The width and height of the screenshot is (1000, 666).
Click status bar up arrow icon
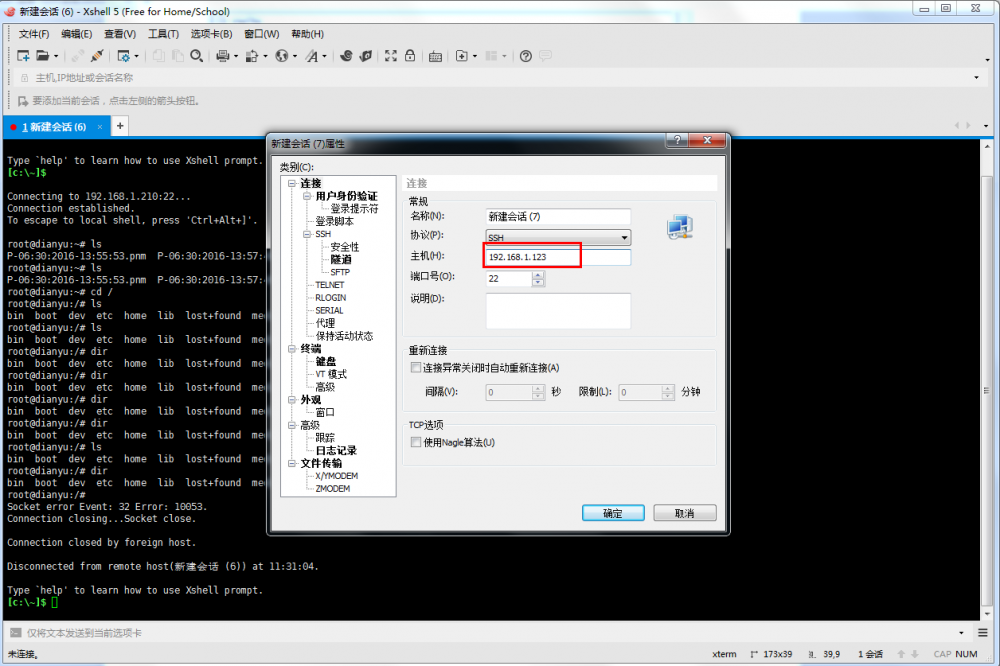(901, 654)
